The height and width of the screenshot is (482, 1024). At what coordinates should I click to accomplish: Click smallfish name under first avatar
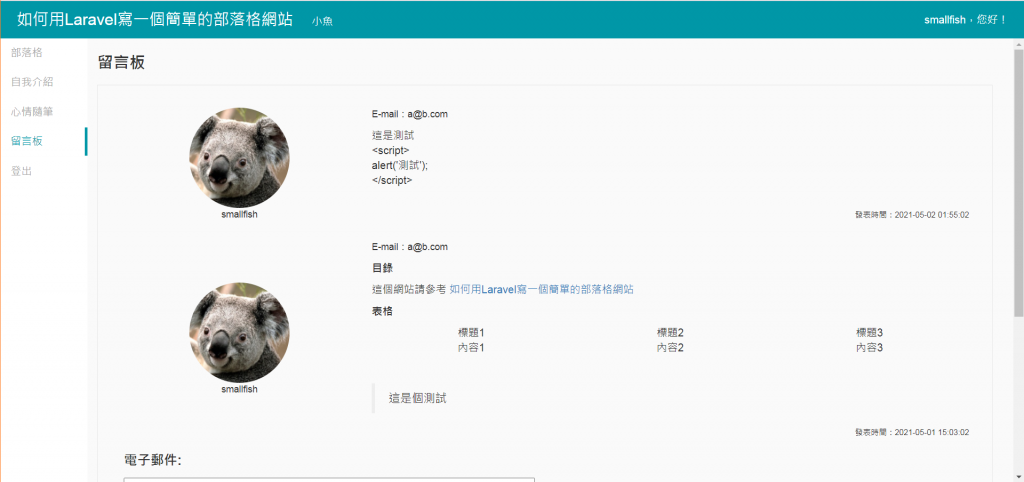point(239,214)
